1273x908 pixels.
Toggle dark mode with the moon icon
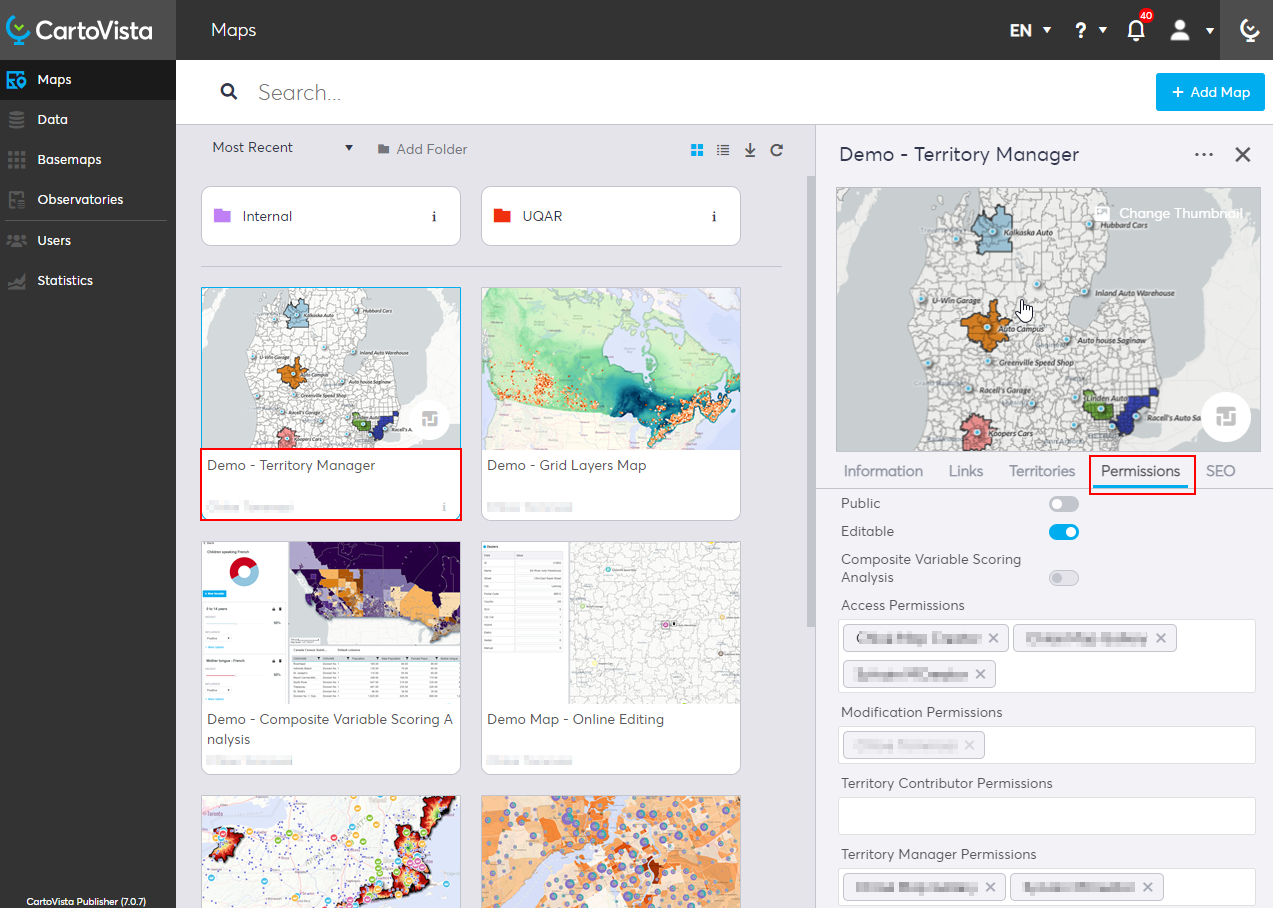(x=1249, y=30)
